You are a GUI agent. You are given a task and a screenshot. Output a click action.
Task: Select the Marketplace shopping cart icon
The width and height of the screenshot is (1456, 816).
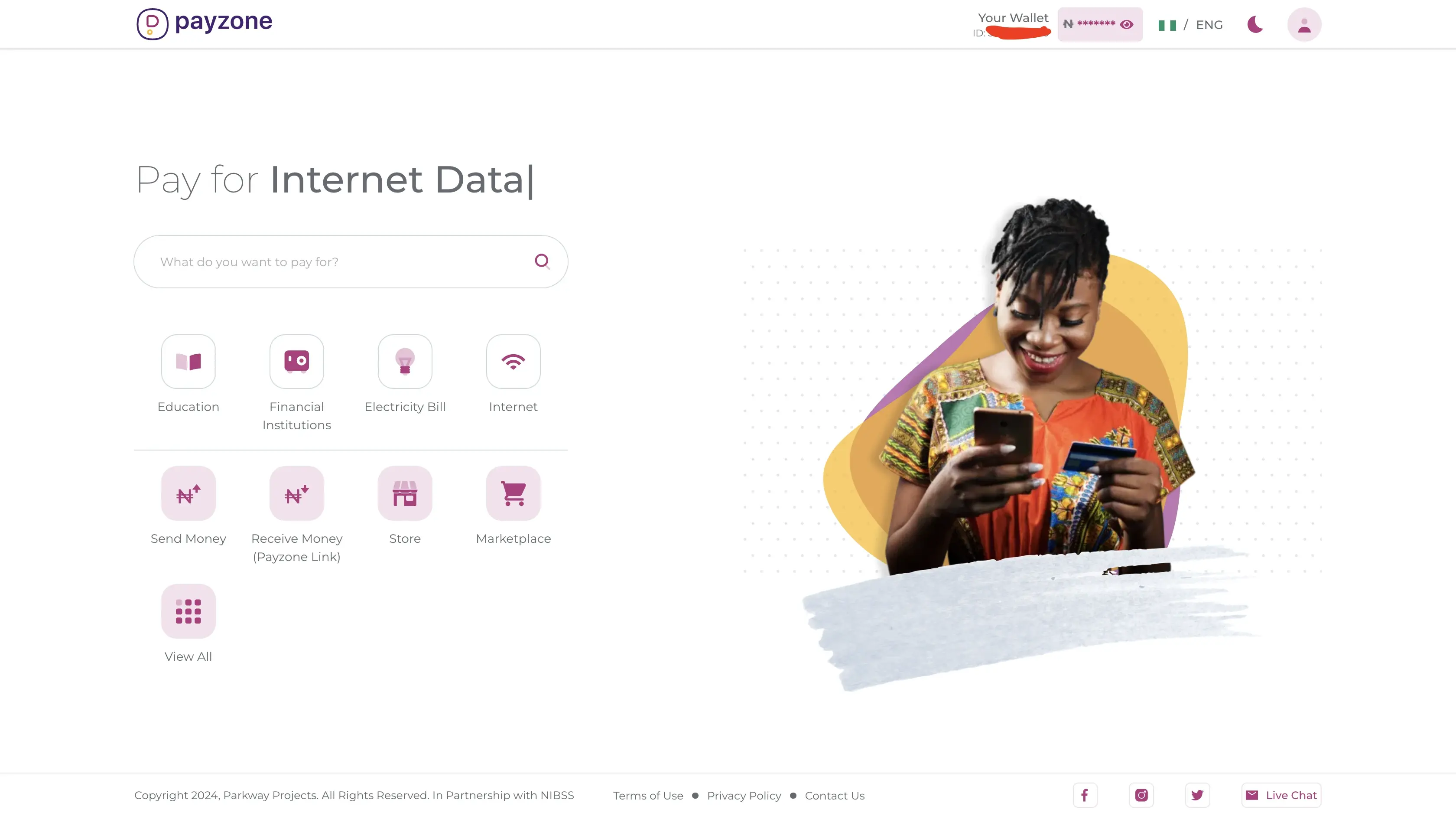[513, 493]
